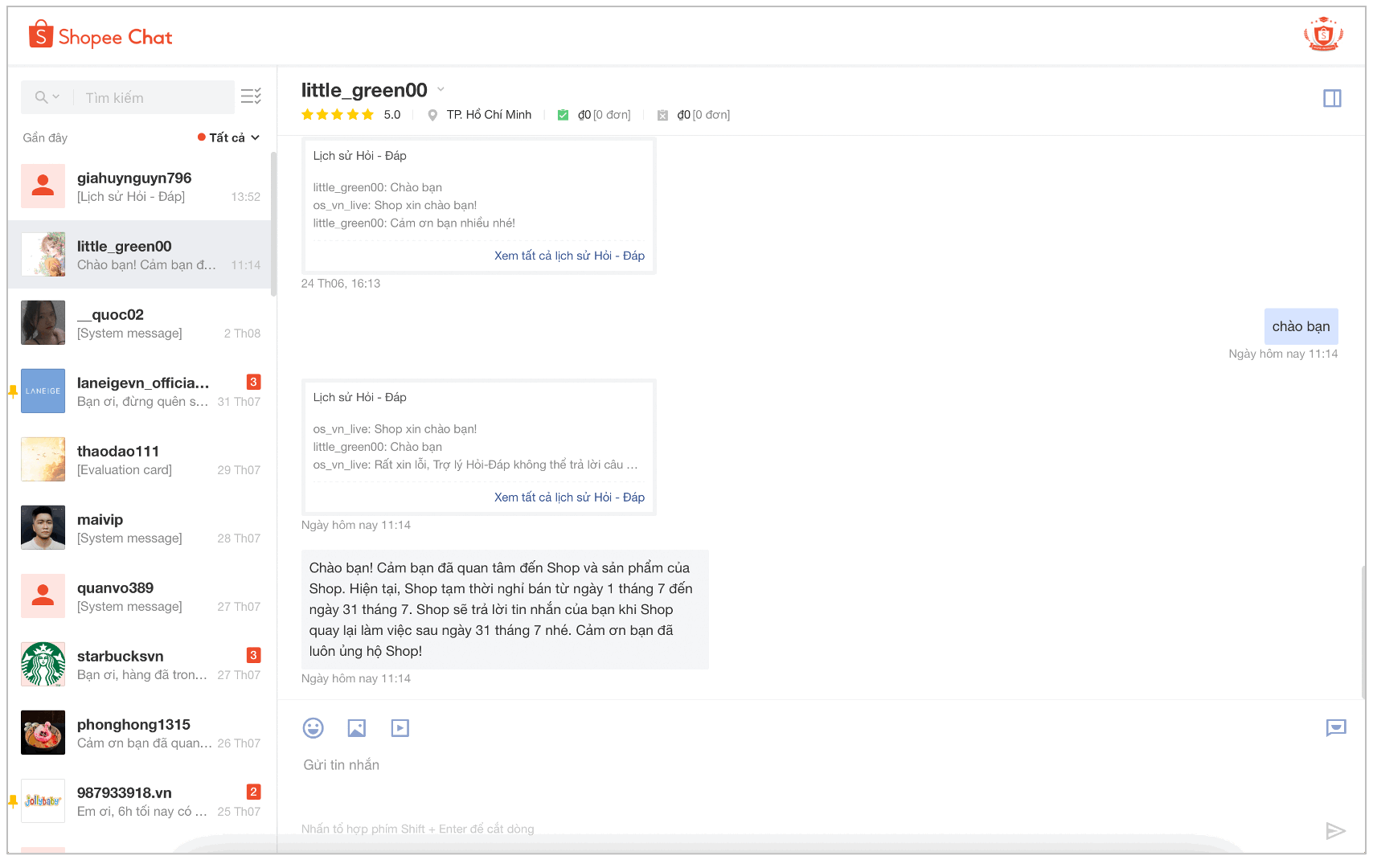Viewport: 1373px width, 868px height.
Task: Open the starbucksvn chat
Action: [141, 664]
